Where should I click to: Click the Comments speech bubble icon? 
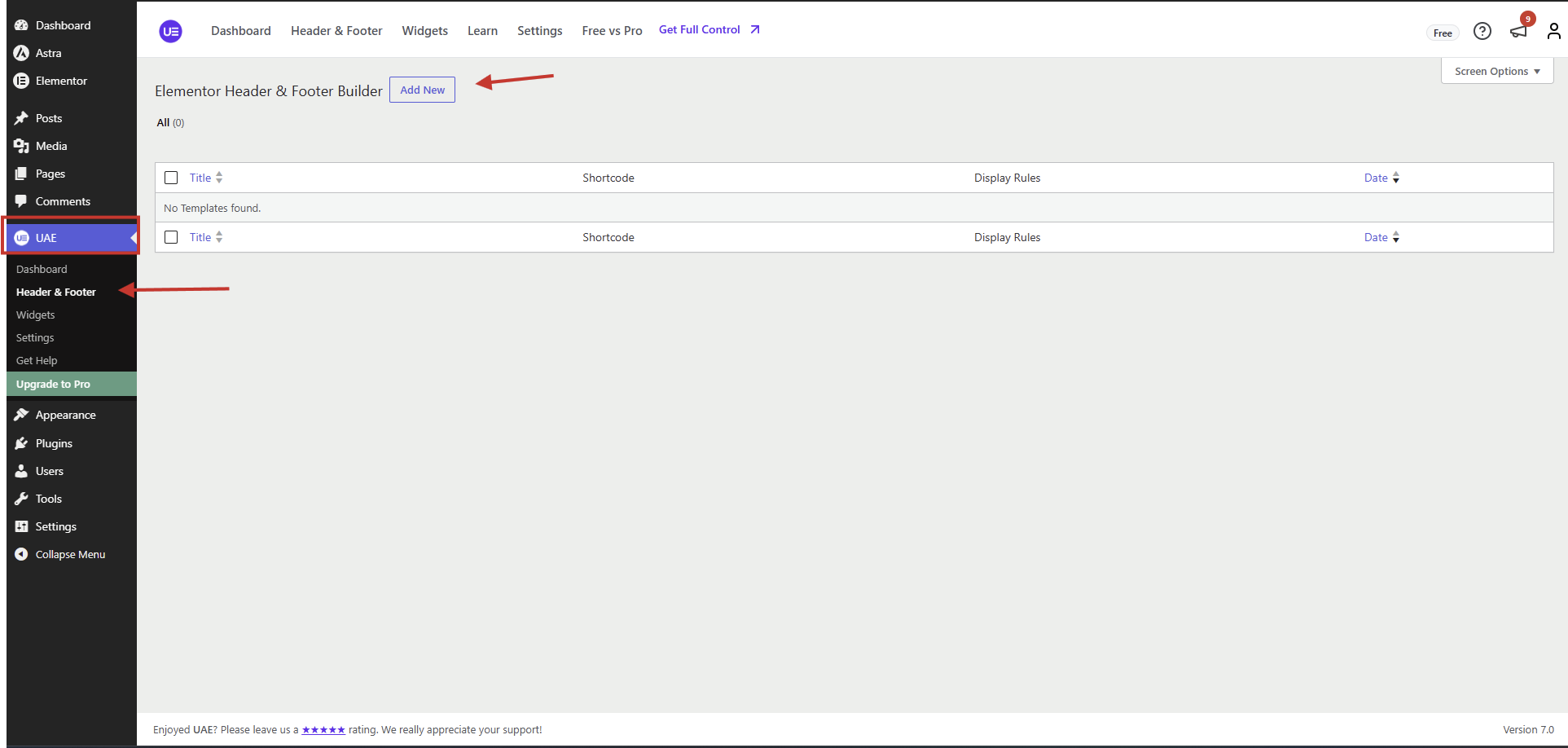21,201
